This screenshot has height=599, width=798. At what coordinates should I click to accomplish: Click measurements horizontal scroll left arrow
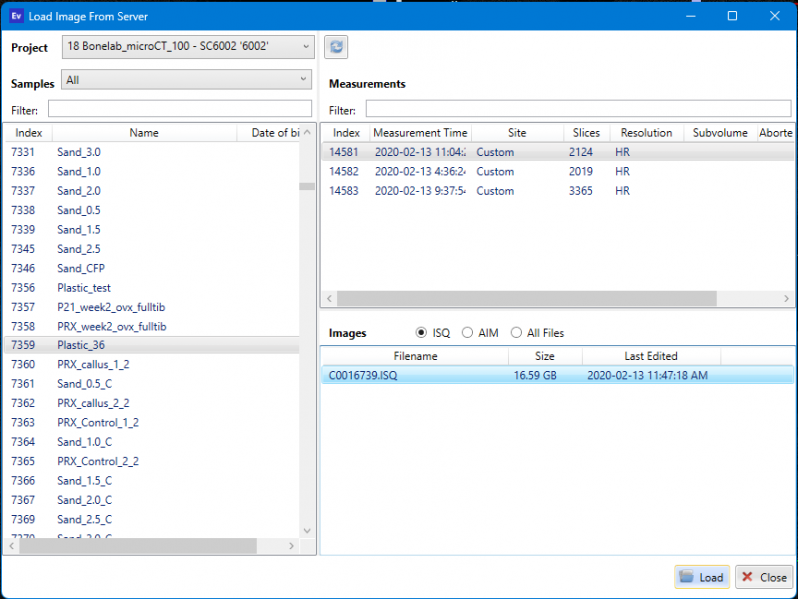pyautogui.click(x=329, y=298)
